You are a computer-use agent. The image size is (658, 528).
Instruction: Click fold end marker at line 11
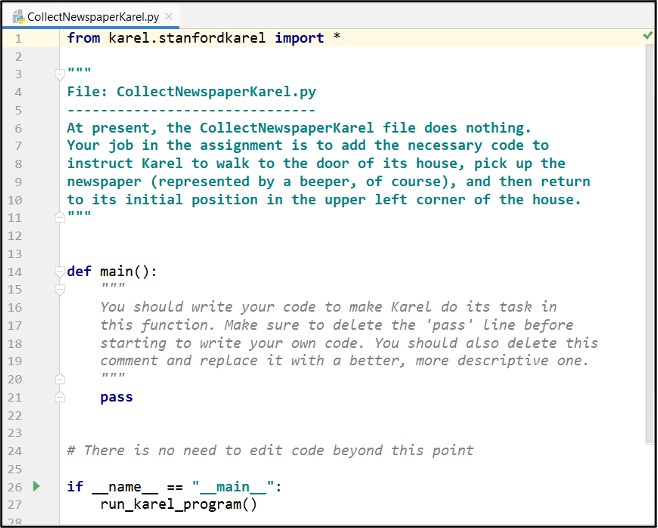pos(60,217)
